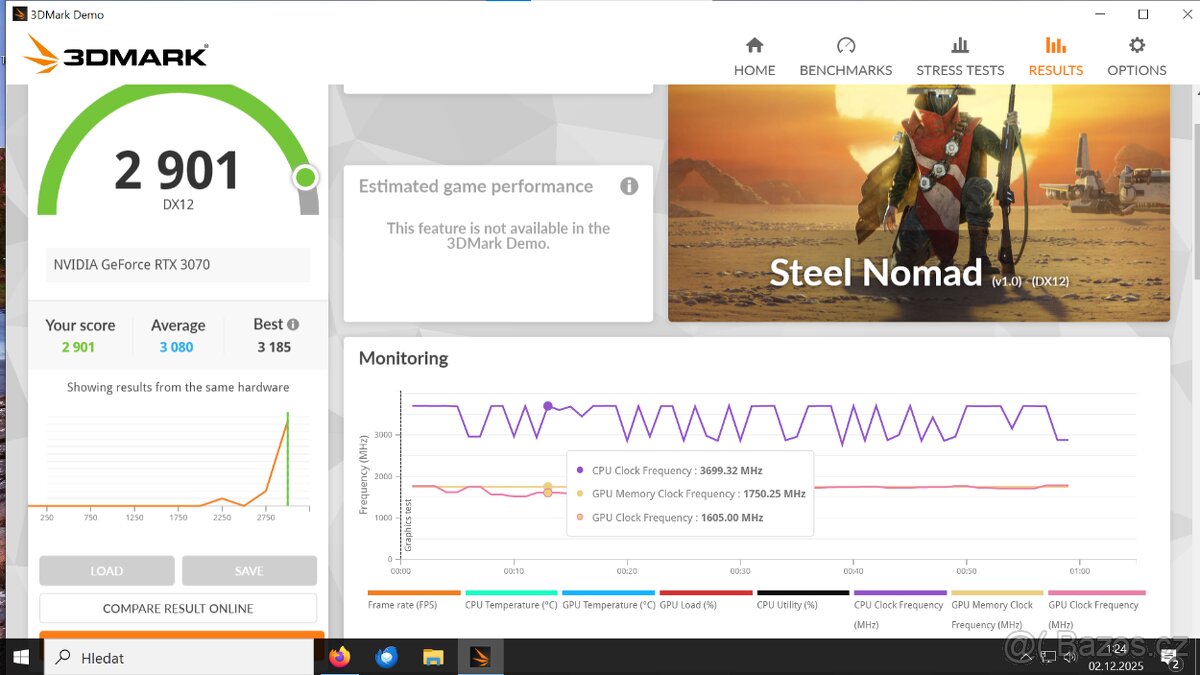This screenshot has height=675, width=1200.
Task: Toggle the CPU Clock Frequency legend entry
Action: click(900, 610)
